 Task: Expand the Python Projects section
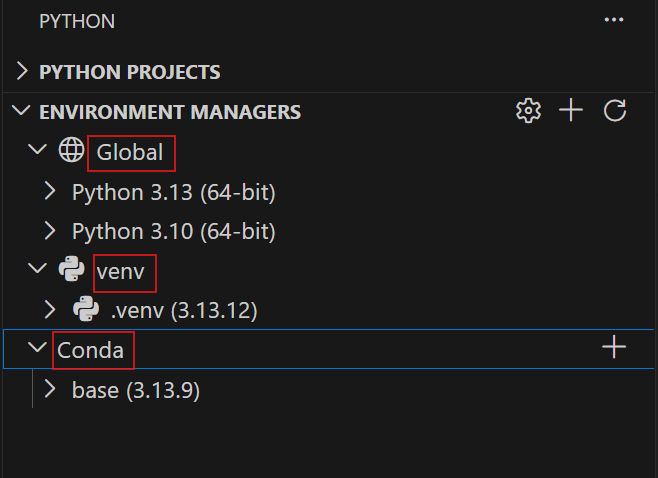pos(22,72)
